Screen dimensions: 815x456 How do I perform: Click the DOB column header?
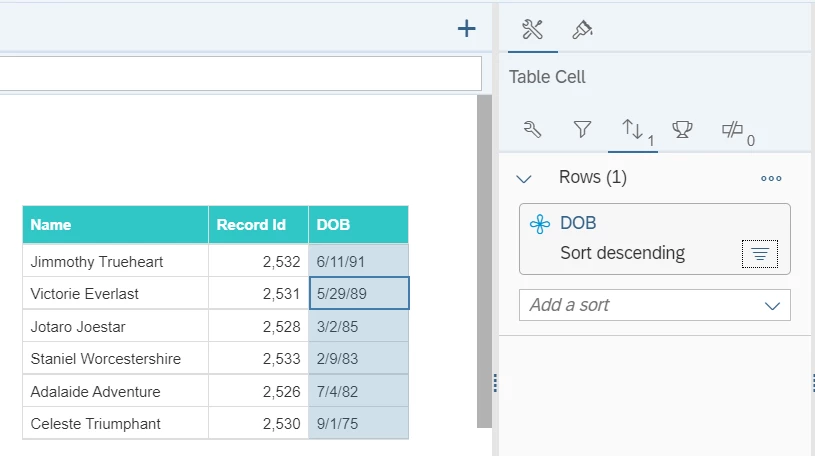coord(358,225)
